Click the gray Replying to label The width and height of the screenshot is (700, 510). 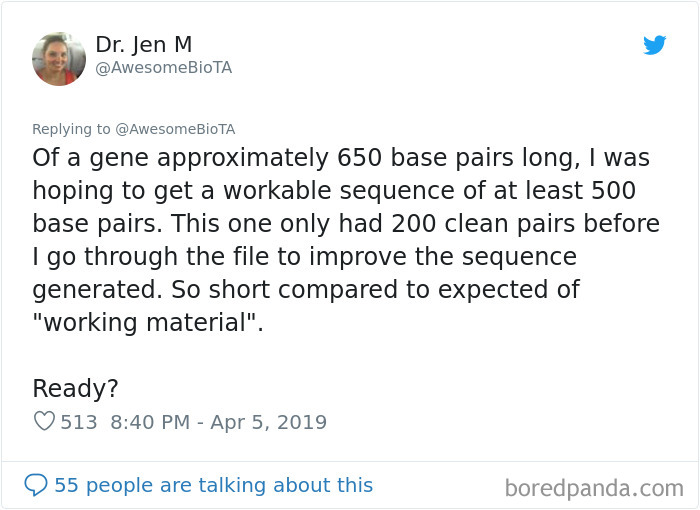click(71, 129)
